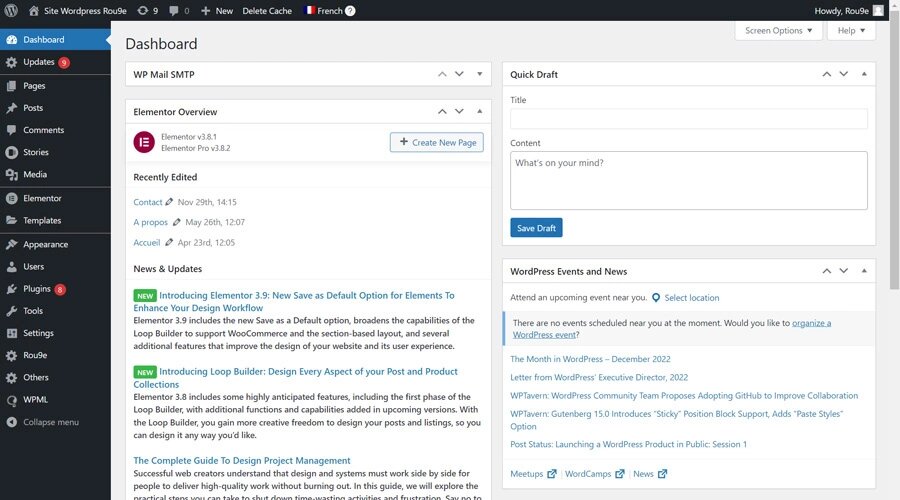The height and width of the screenshot is (500, 900).
Task: Click the What's on your mind textarea
Action: coord(689,180)
